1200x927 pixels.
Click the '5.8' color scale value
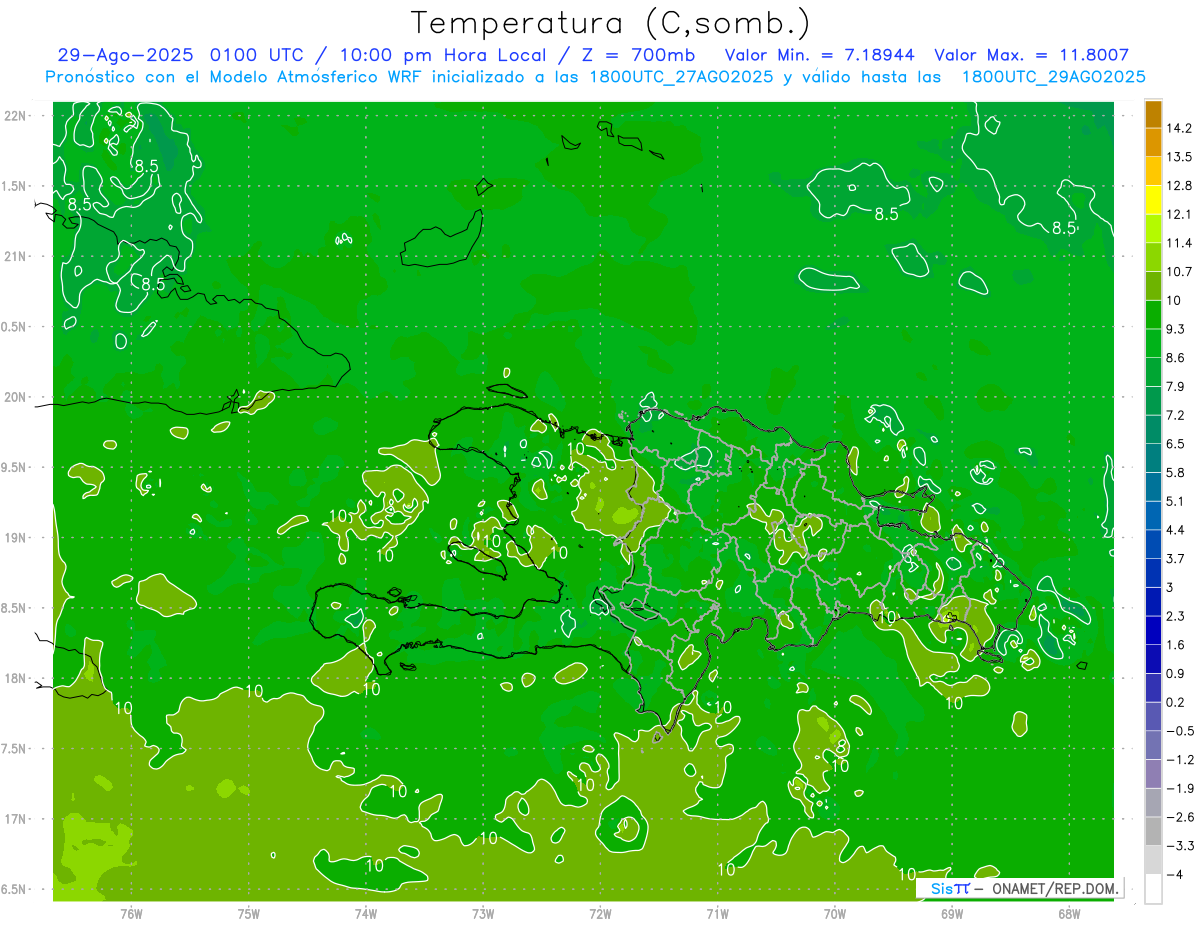[1175, 473]
